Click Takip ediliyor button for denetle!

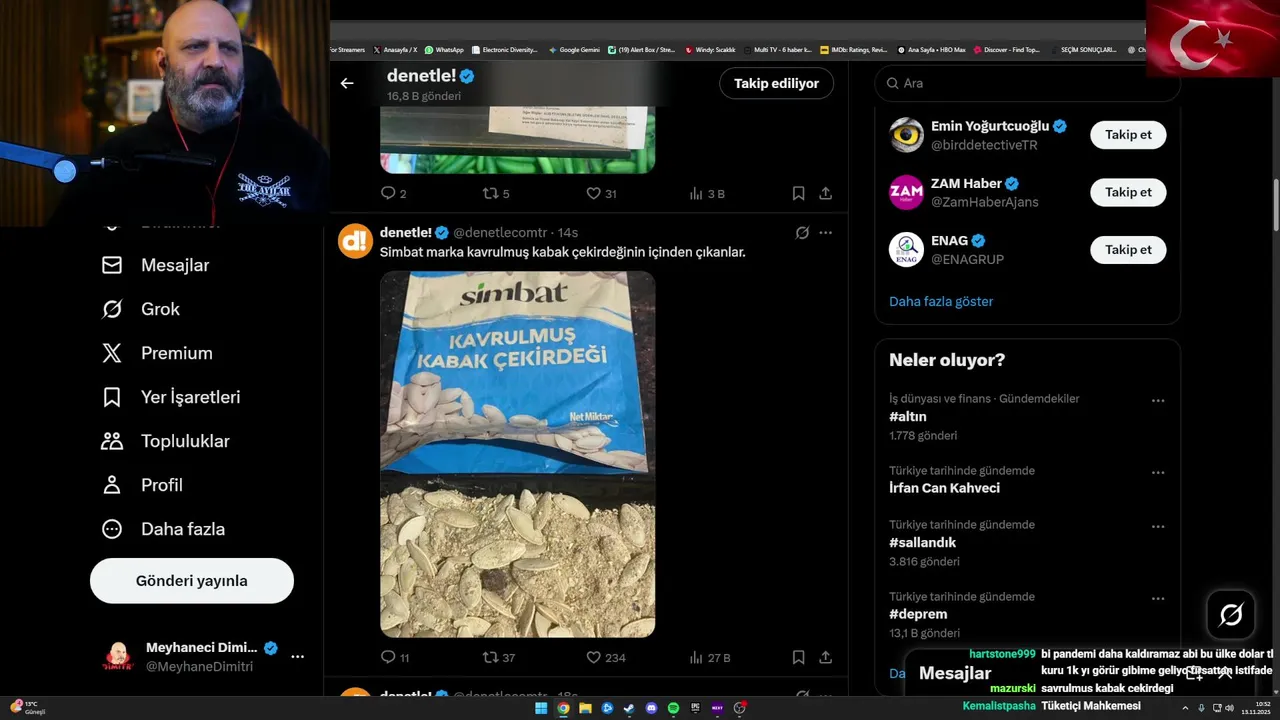776,83
